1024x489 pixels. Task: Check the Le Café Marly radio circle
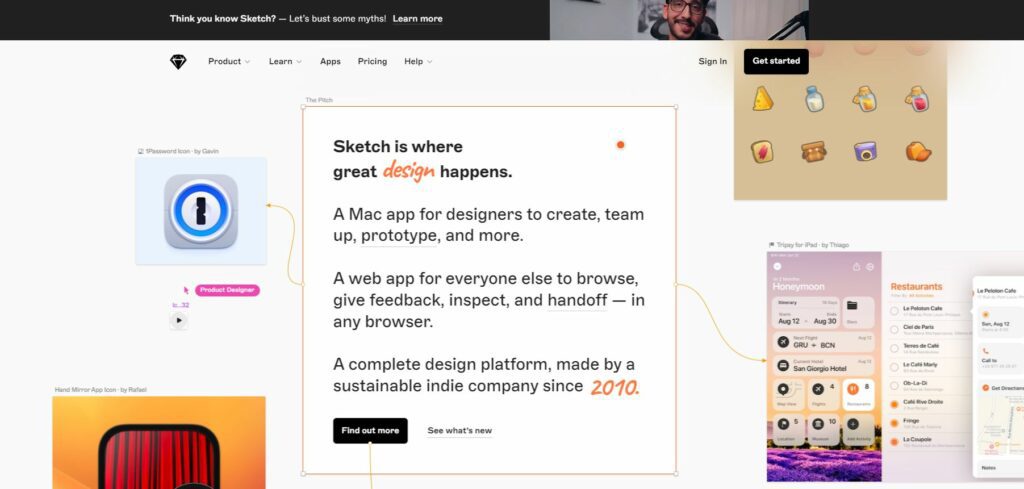pyautogui.click(x=895, y=368)
